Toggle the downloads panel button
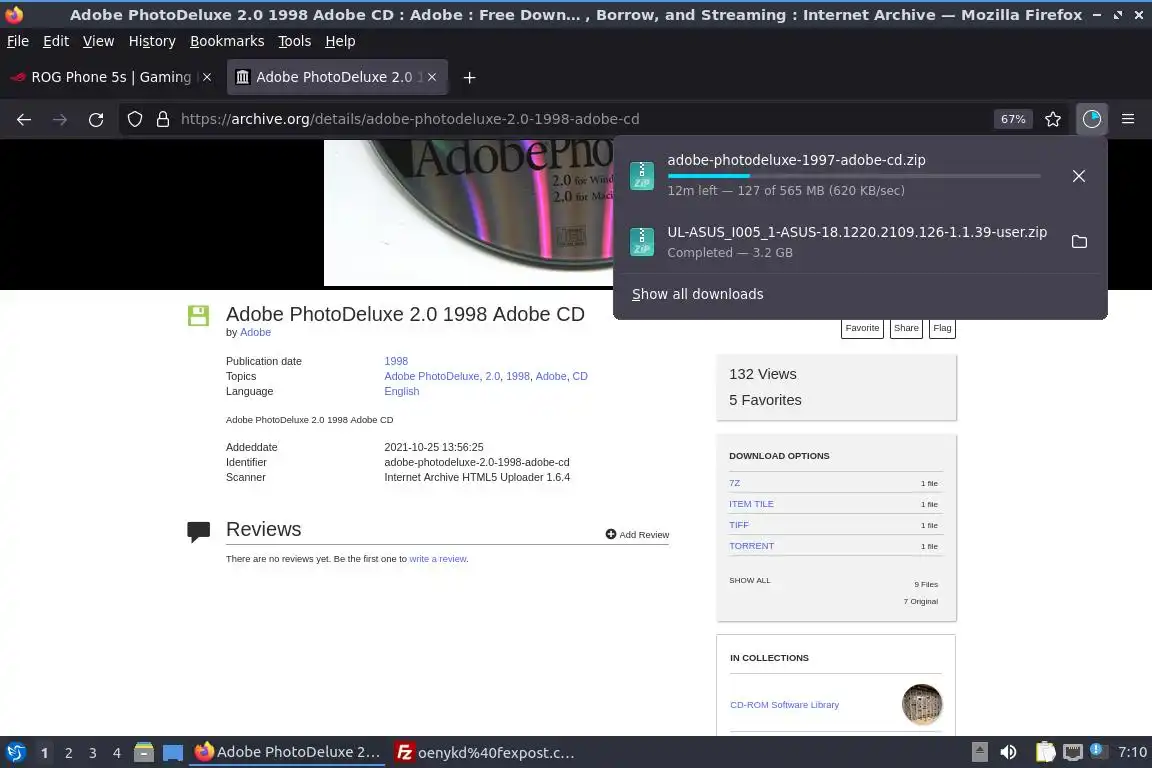This screenshot has height=768, width=1152. pyautogui.click(x=1092, y=119)
